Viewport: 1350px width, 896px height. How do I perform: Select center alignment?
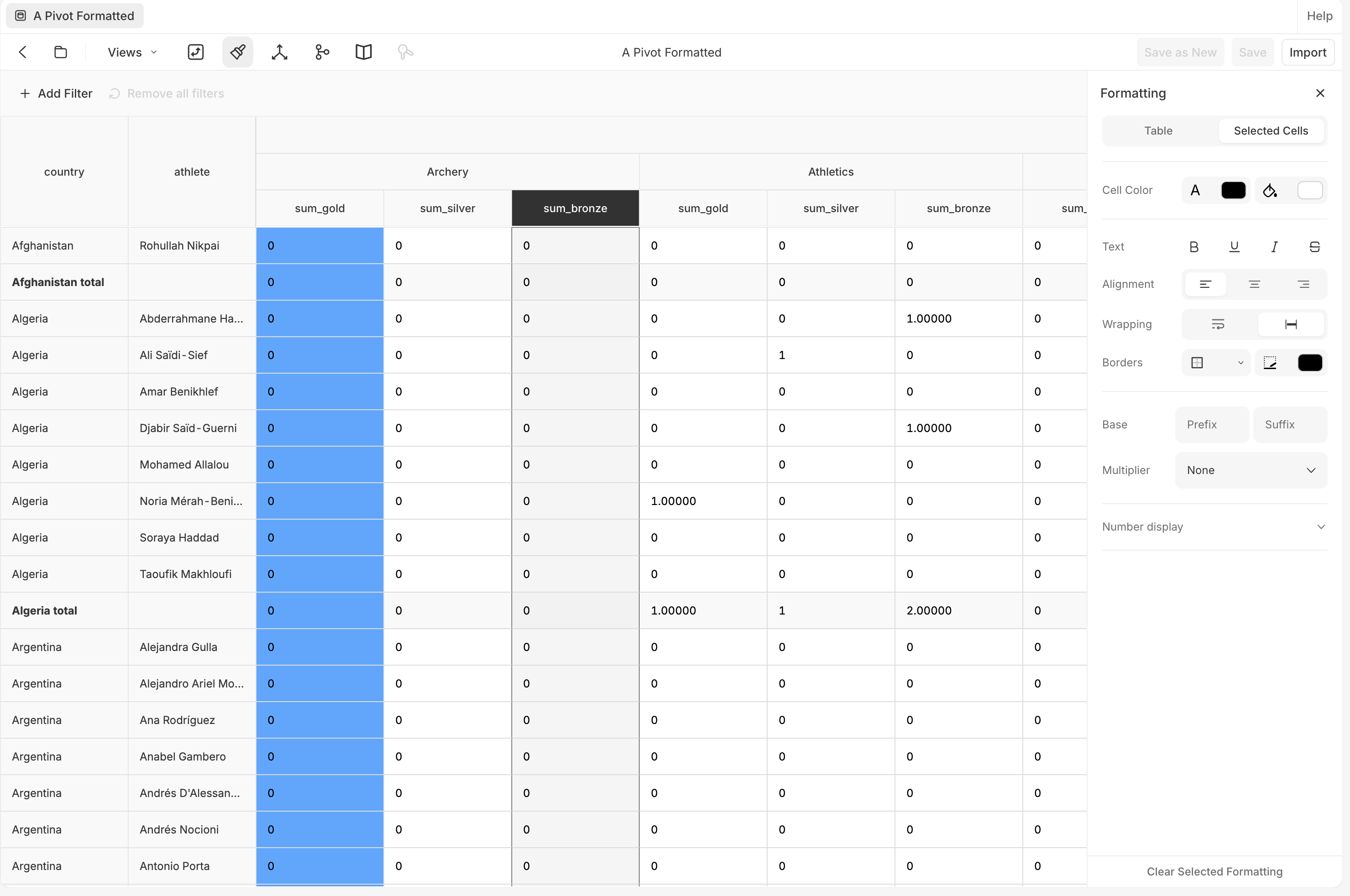click(x=1255, y=285)
